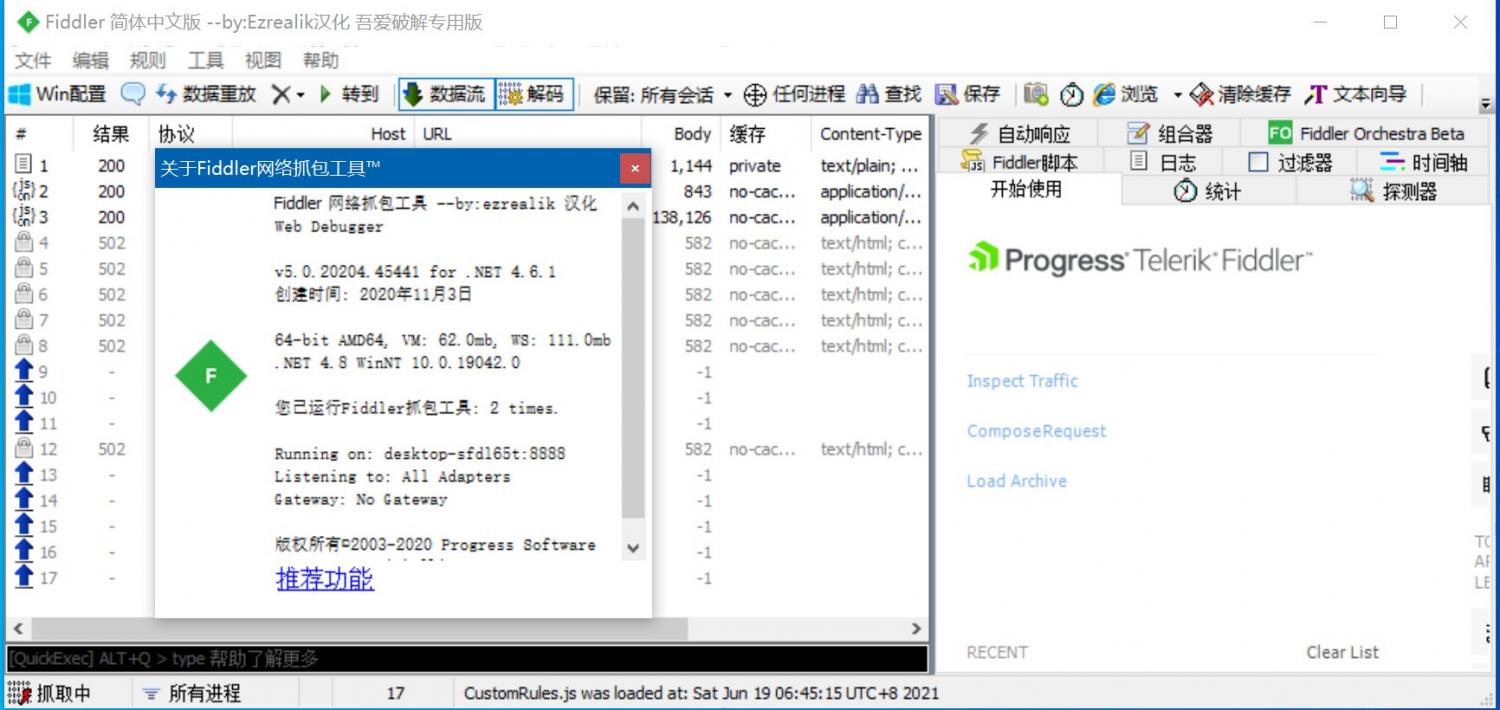This screenshot has width=1500, height=710.
Task: Click the 转到 go button
Action: coord(349,95)
